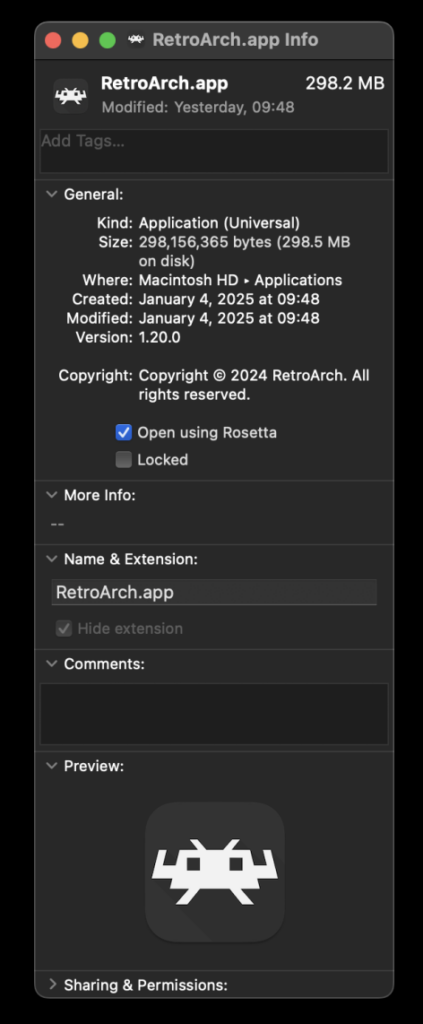This screenshot has height=1024, width=423.
Task: Collapse the Comments section chevron
Action: pyautogui.click(x=52, y=664)
